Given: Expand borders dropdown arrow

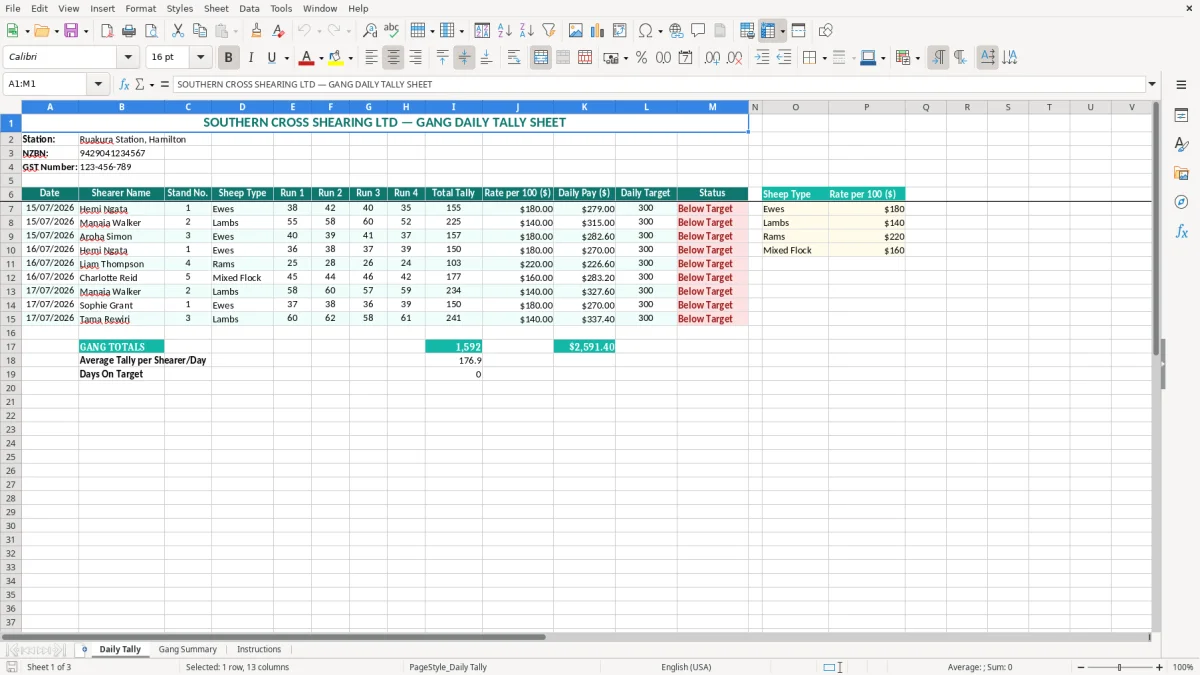Looking at the screenshot, I should point(825,58).
